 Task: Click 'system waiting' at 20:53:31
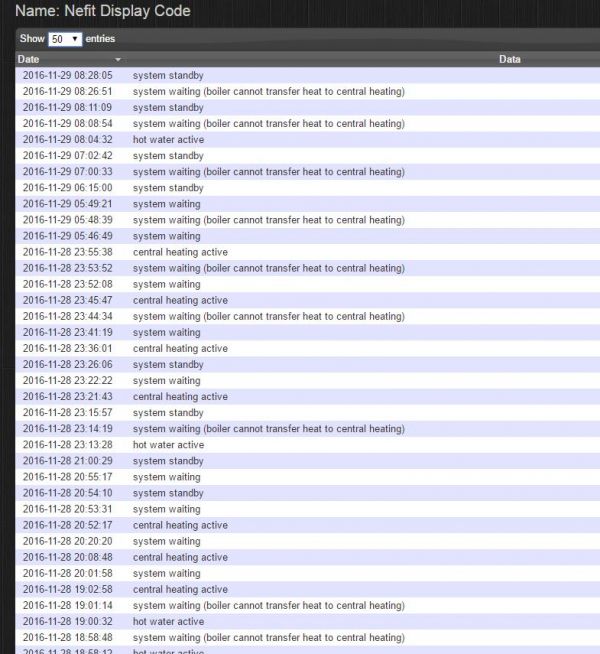click(166, 509)
